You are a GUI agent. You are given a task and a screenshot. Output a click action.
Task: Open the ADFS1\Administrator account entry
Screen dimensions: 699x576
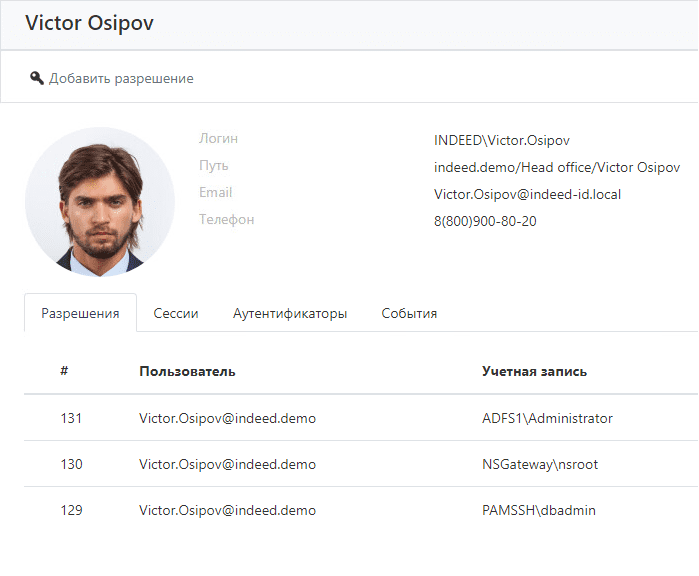tap(547, 418)
